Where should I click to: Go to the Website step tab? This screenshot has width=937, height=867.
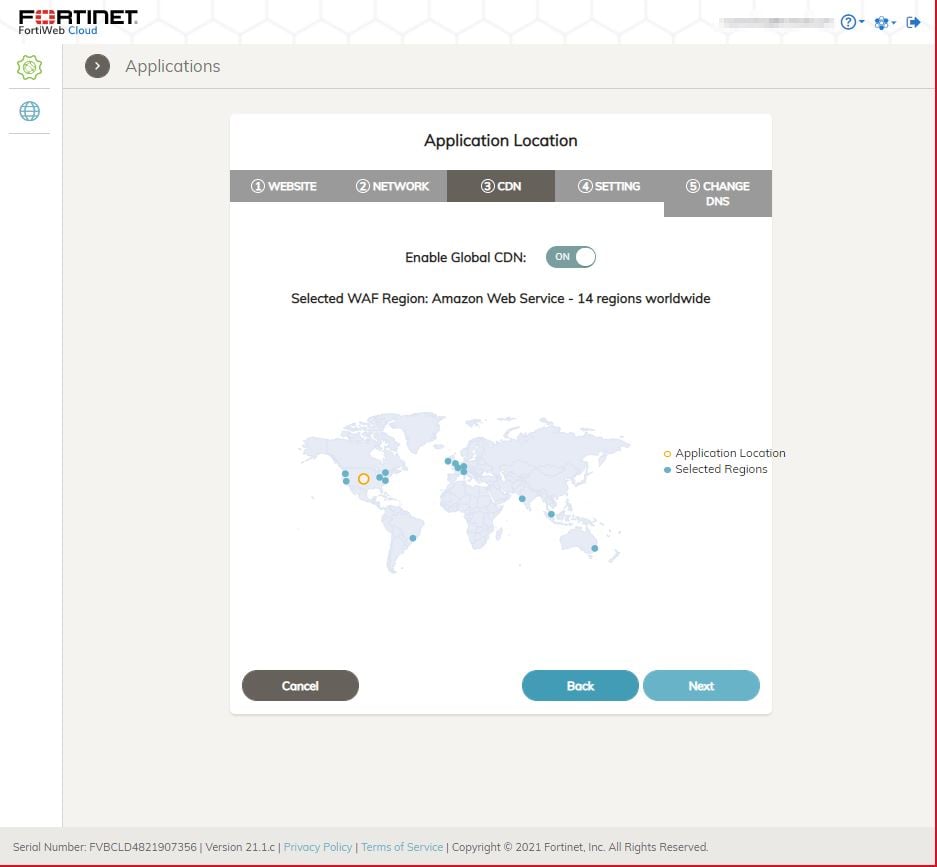click(x=284, y=186)
